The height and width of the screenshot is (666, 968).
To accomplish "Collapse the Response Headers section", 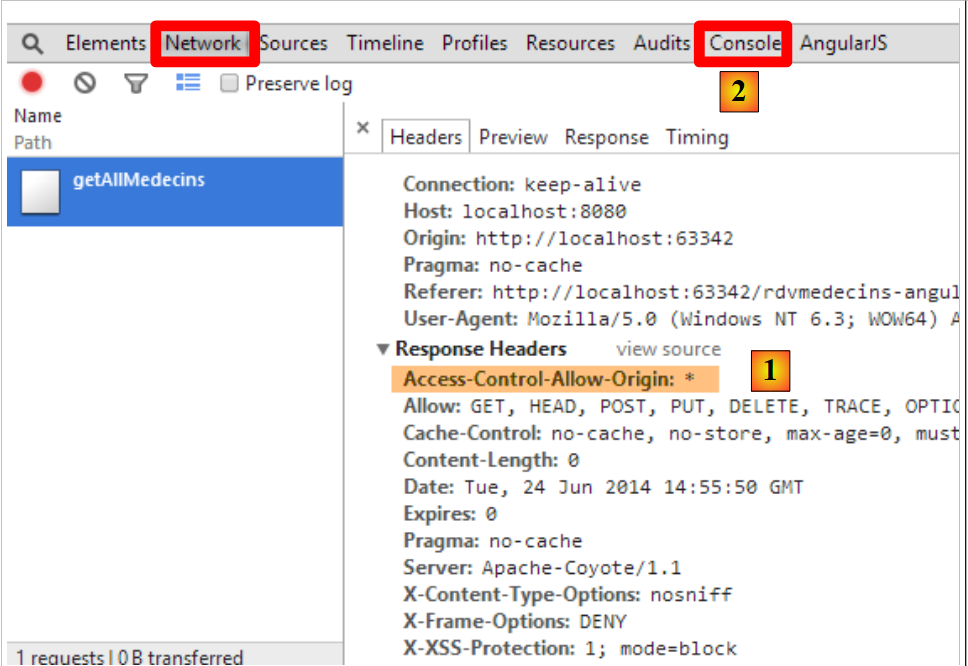I will tap(382, 350).
